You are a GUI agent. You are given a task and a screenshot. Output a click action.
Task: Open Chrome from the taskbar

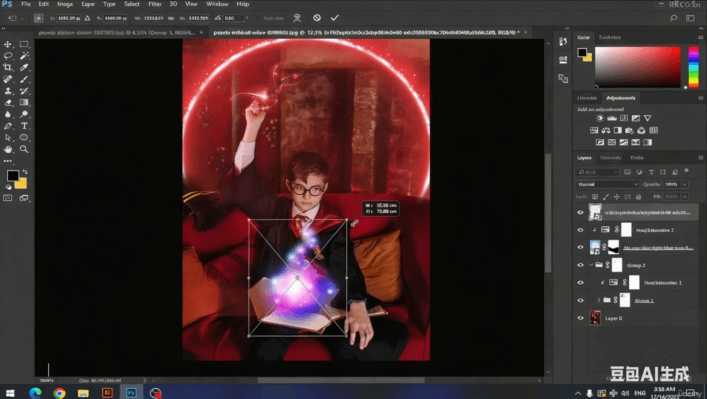59,393
